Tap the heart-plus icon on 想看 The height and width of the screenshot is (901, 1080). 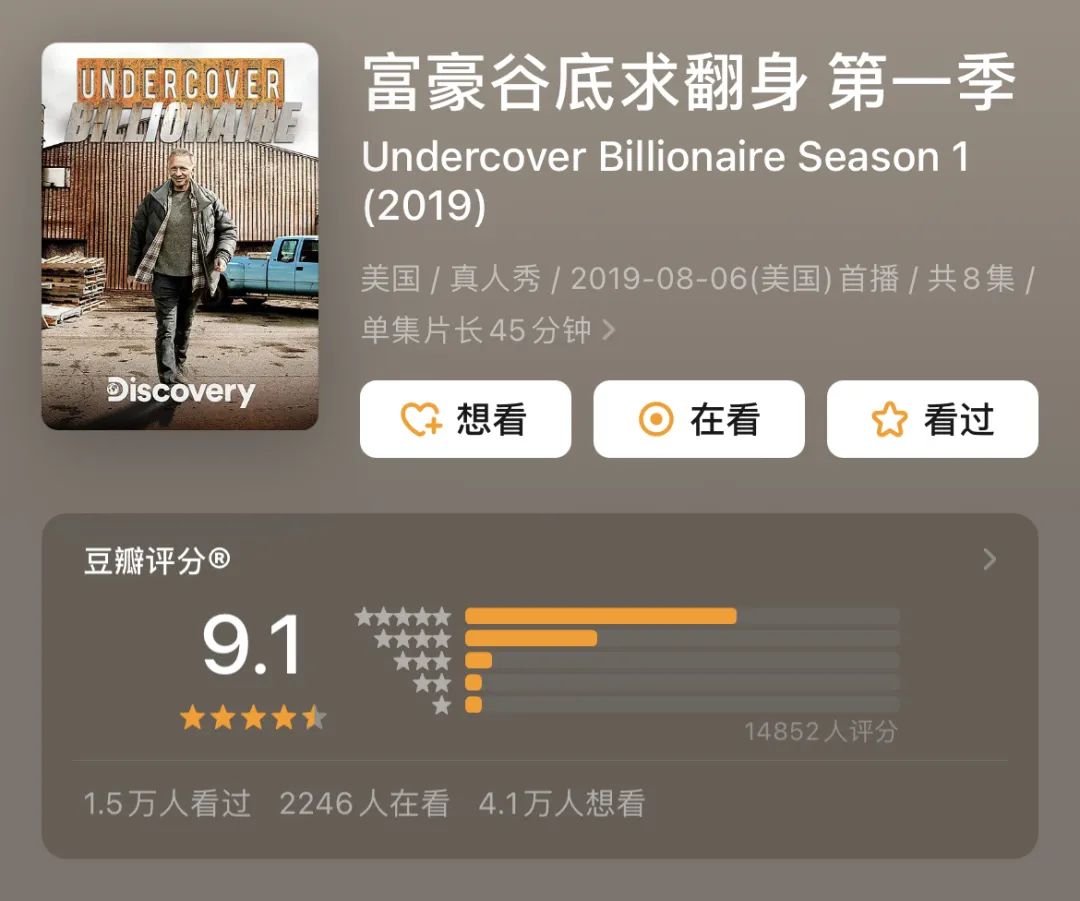[422, 419]
